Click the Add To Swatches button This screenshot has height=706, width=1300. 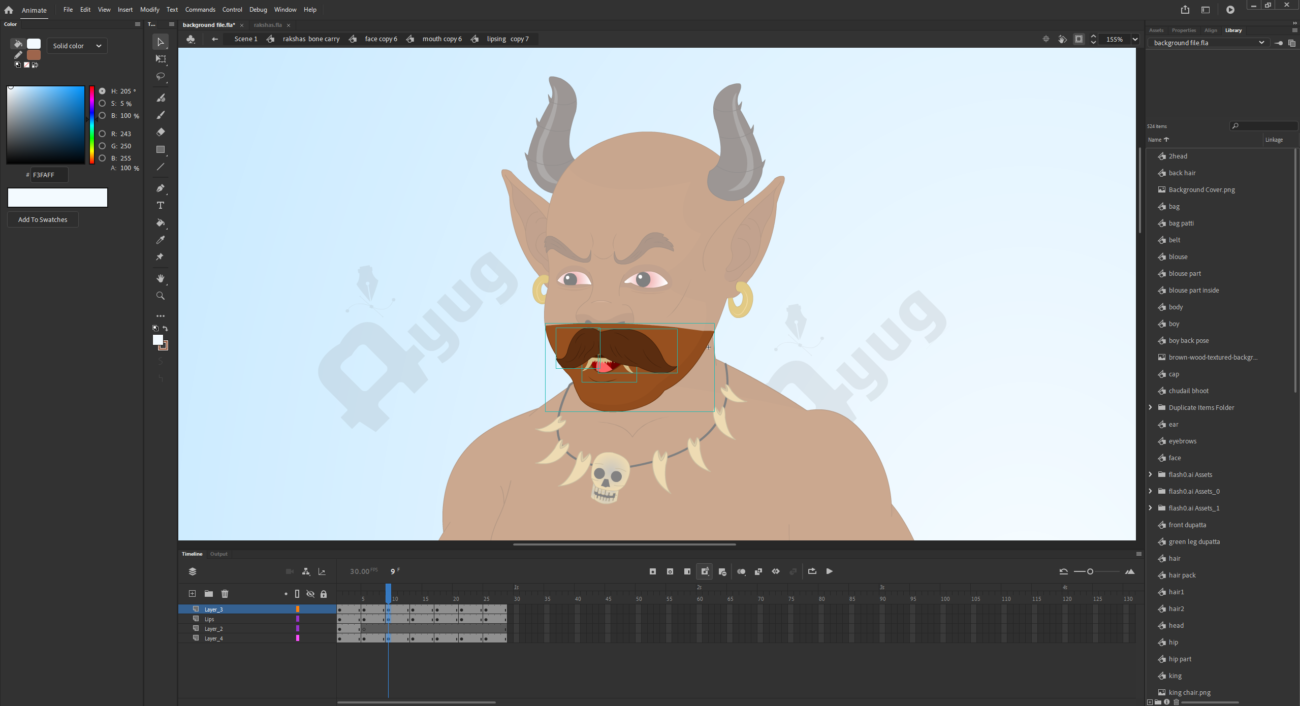(x=43, y=220)
